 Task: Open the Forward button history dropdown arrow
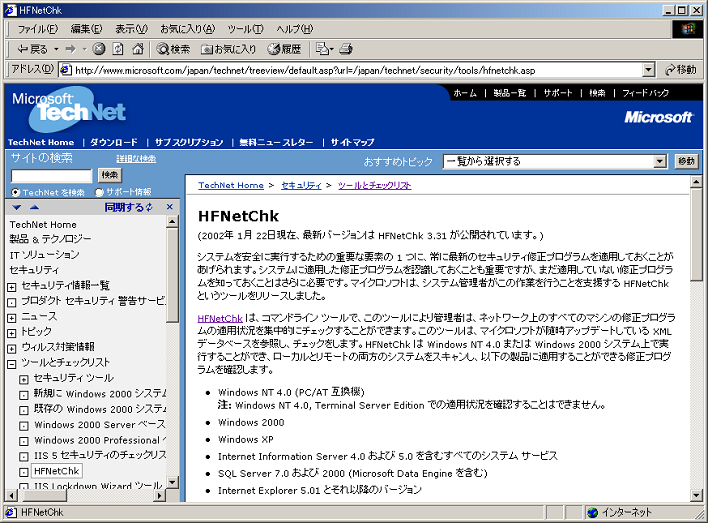pyautogui.click(x=84, y=49)
